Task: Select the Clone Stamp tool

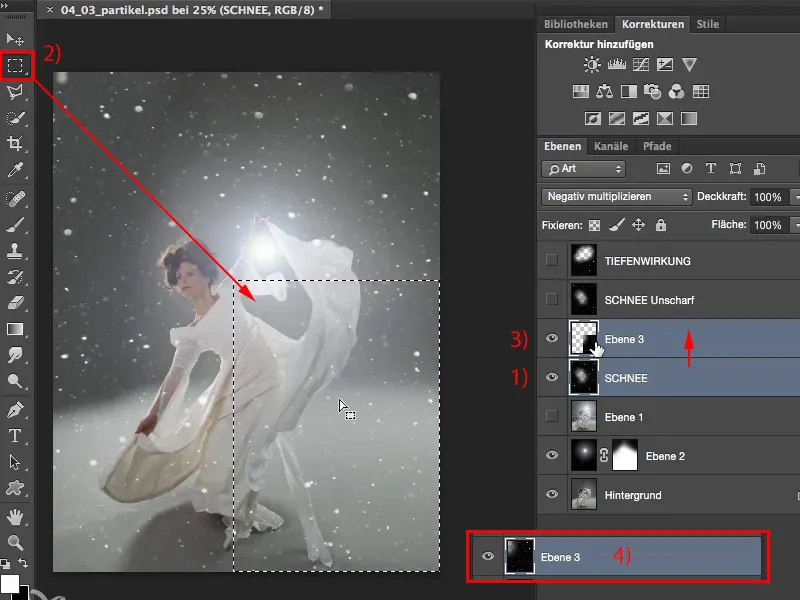Action: pyautogui.click(x=15, y=251)
